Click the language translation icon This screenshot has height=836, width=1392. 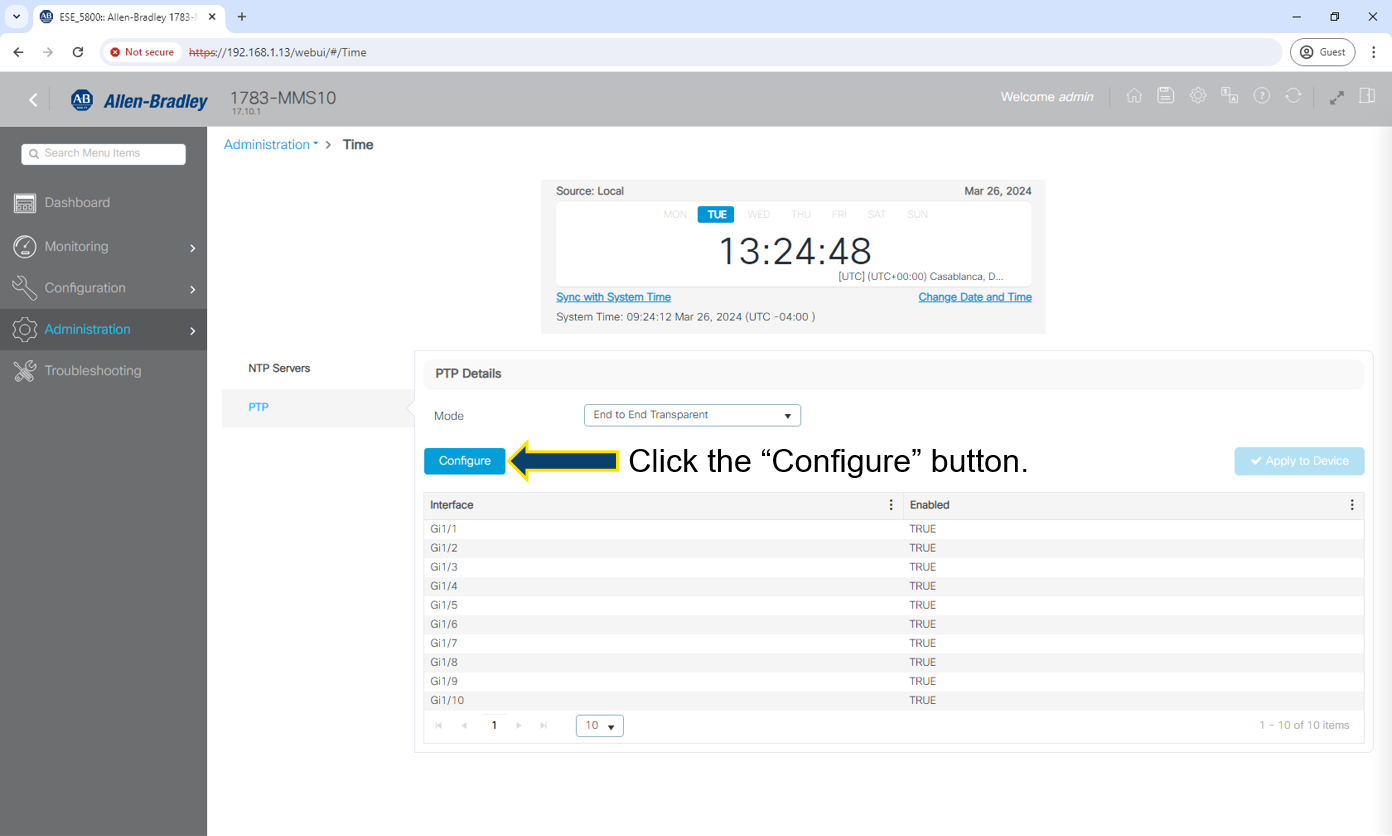[x=1229, y=96]
